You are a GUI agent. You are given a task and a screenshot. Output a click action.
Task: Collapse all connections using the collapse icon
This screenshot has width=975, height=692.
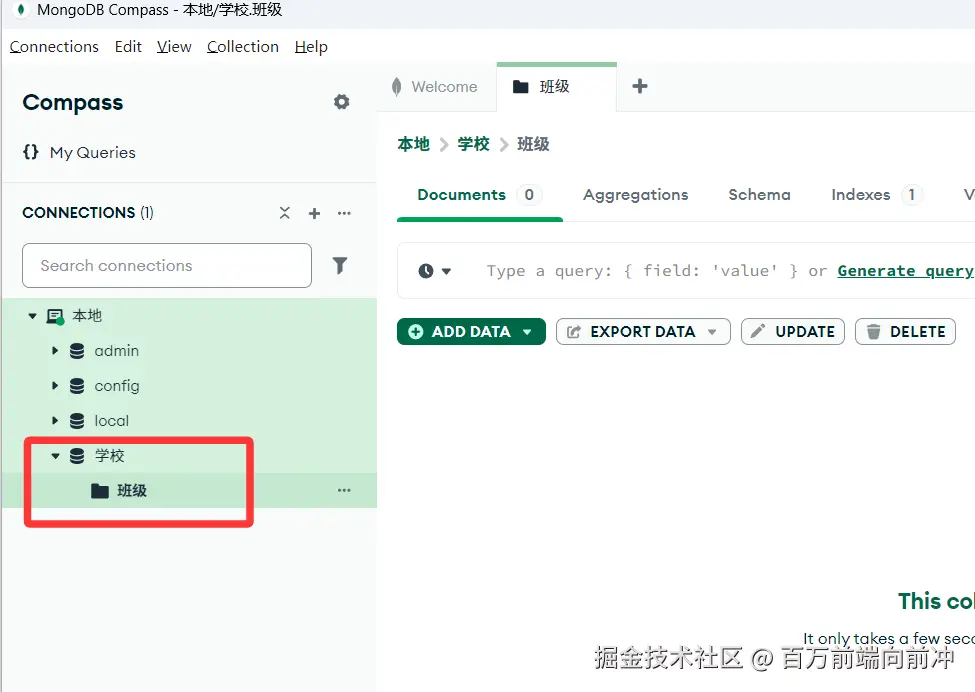pos(285,212)
